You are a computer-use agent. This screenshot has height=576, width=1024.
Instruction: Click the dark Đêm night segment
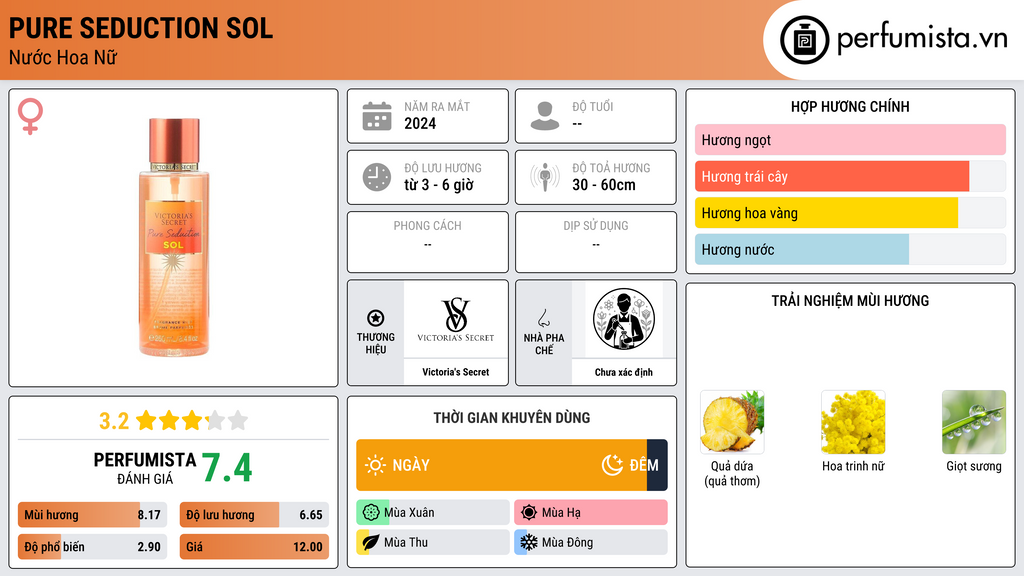[657, 465]
